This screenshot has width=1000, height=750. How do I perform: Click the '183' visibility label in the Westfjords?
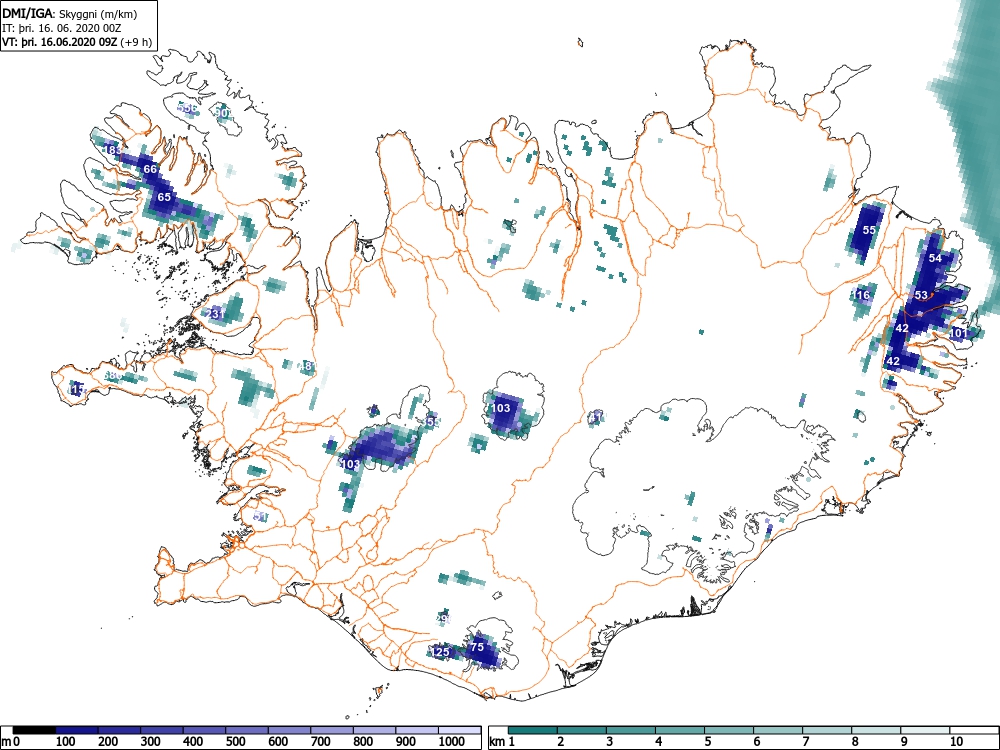click(112, 150)
